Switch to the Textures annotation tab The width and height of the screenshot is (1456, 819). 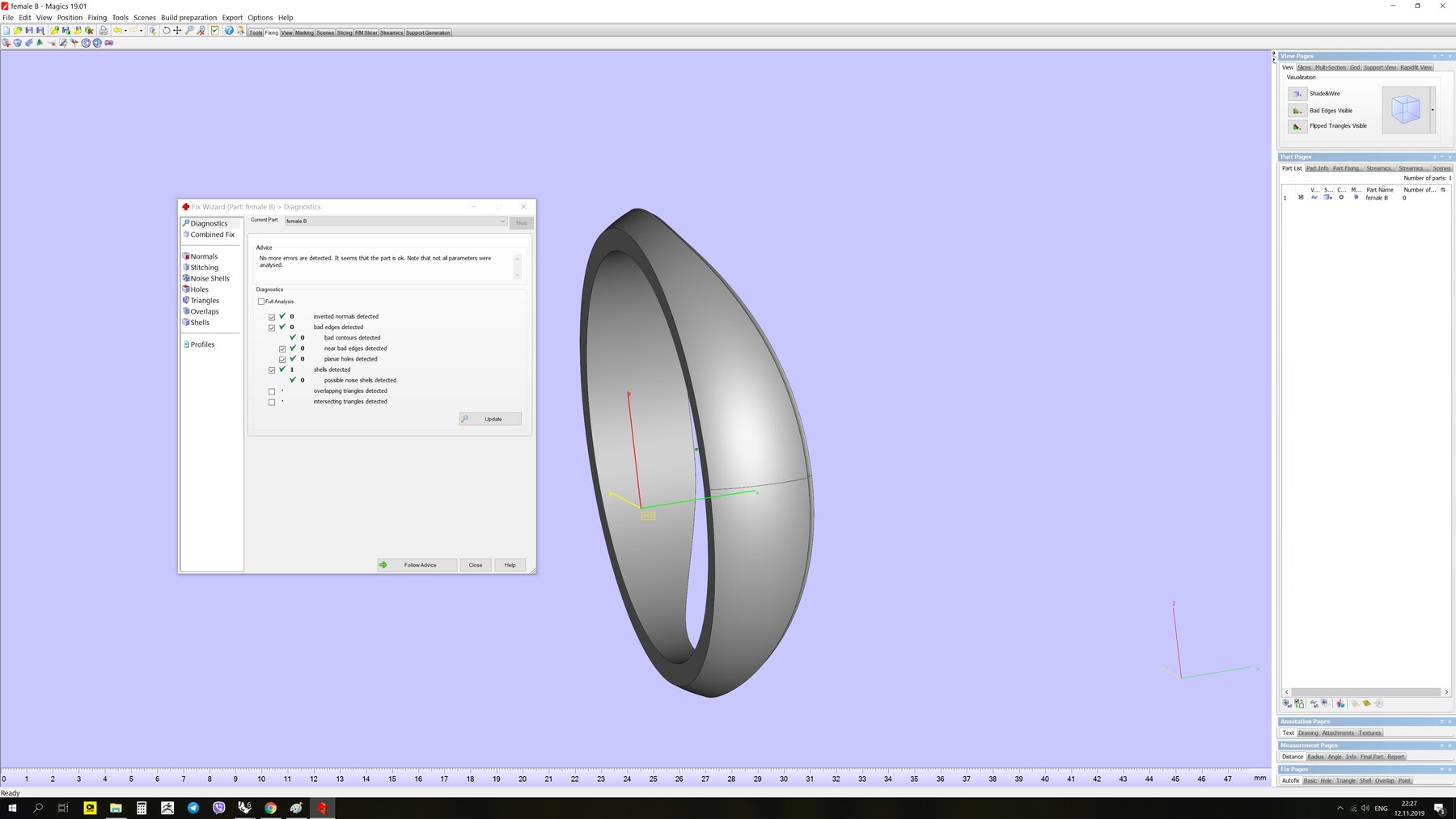pyautogui.click(x=1369, y=732)
